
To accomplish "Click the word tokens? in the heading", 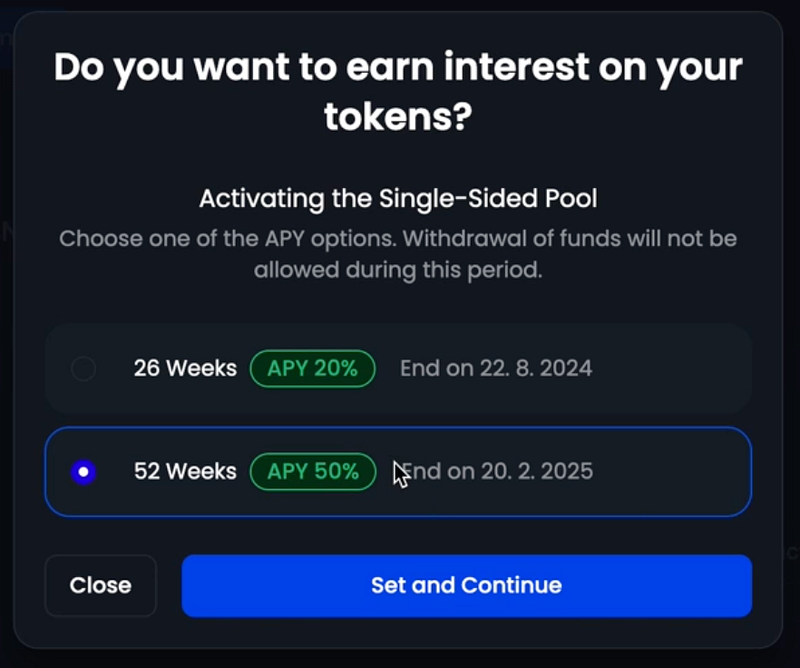I will (398, 117).
